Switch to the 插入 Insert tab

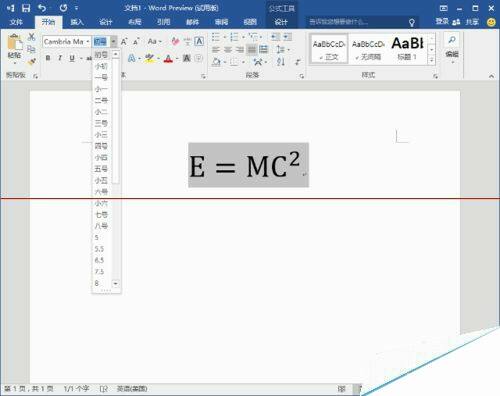click(x=77, y=22)
